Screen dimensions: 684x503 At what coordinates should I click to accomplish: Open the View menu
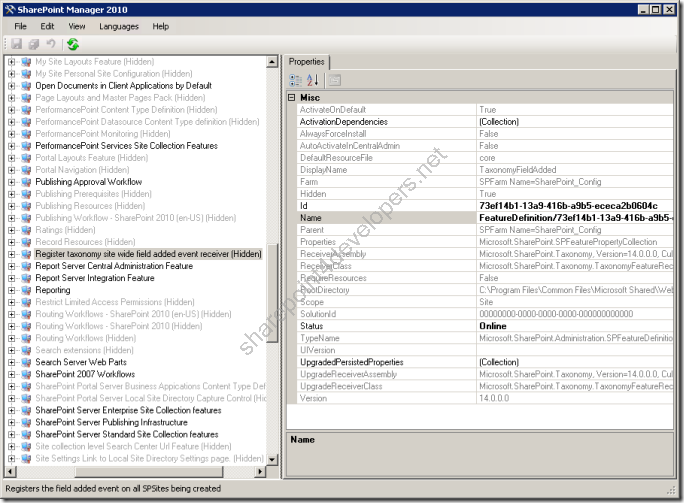click(x=77, y=27)
